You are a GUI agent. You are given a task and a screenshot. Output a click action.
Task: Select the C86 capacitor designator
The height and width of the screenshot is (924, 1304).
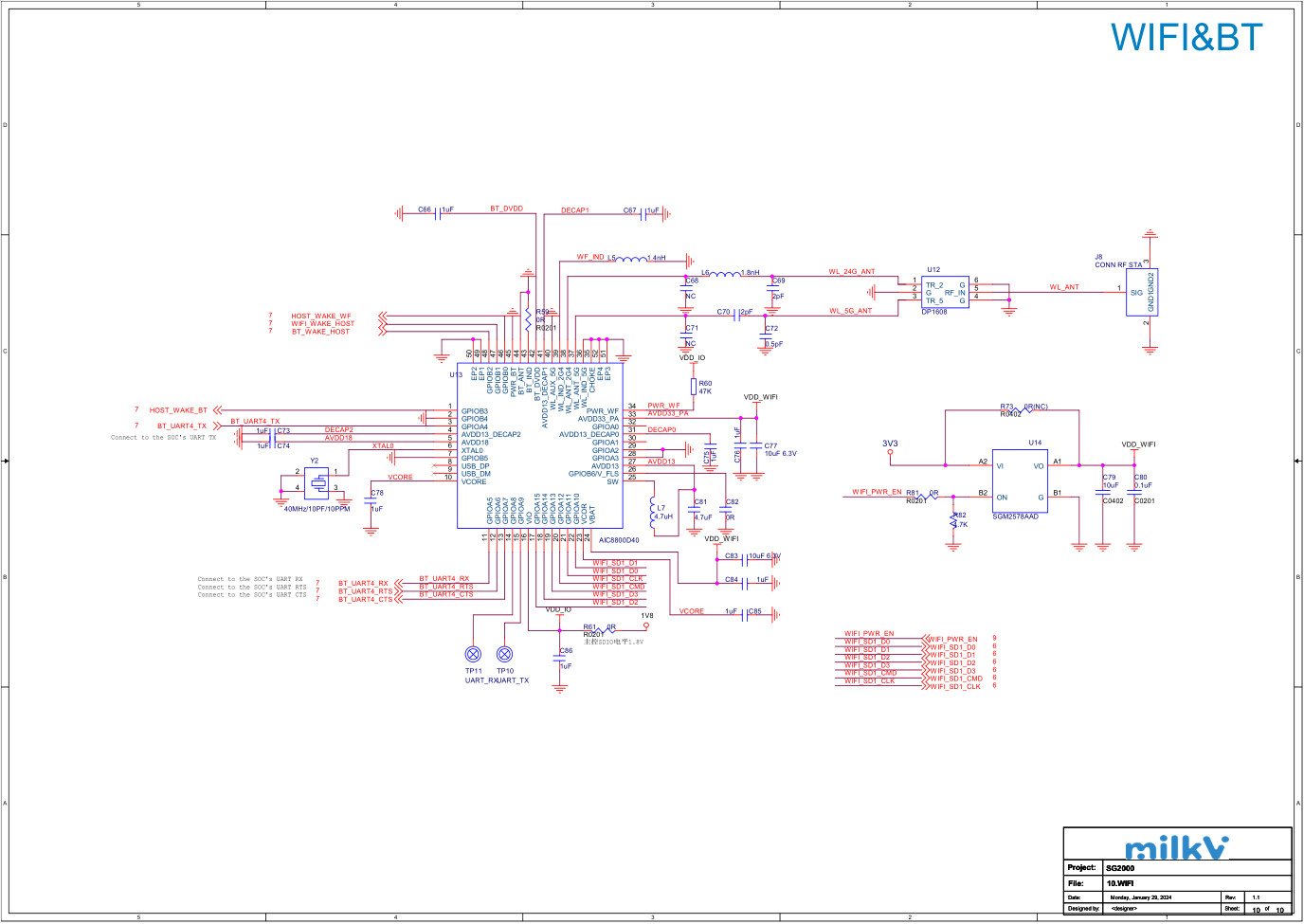coord(566,651)
